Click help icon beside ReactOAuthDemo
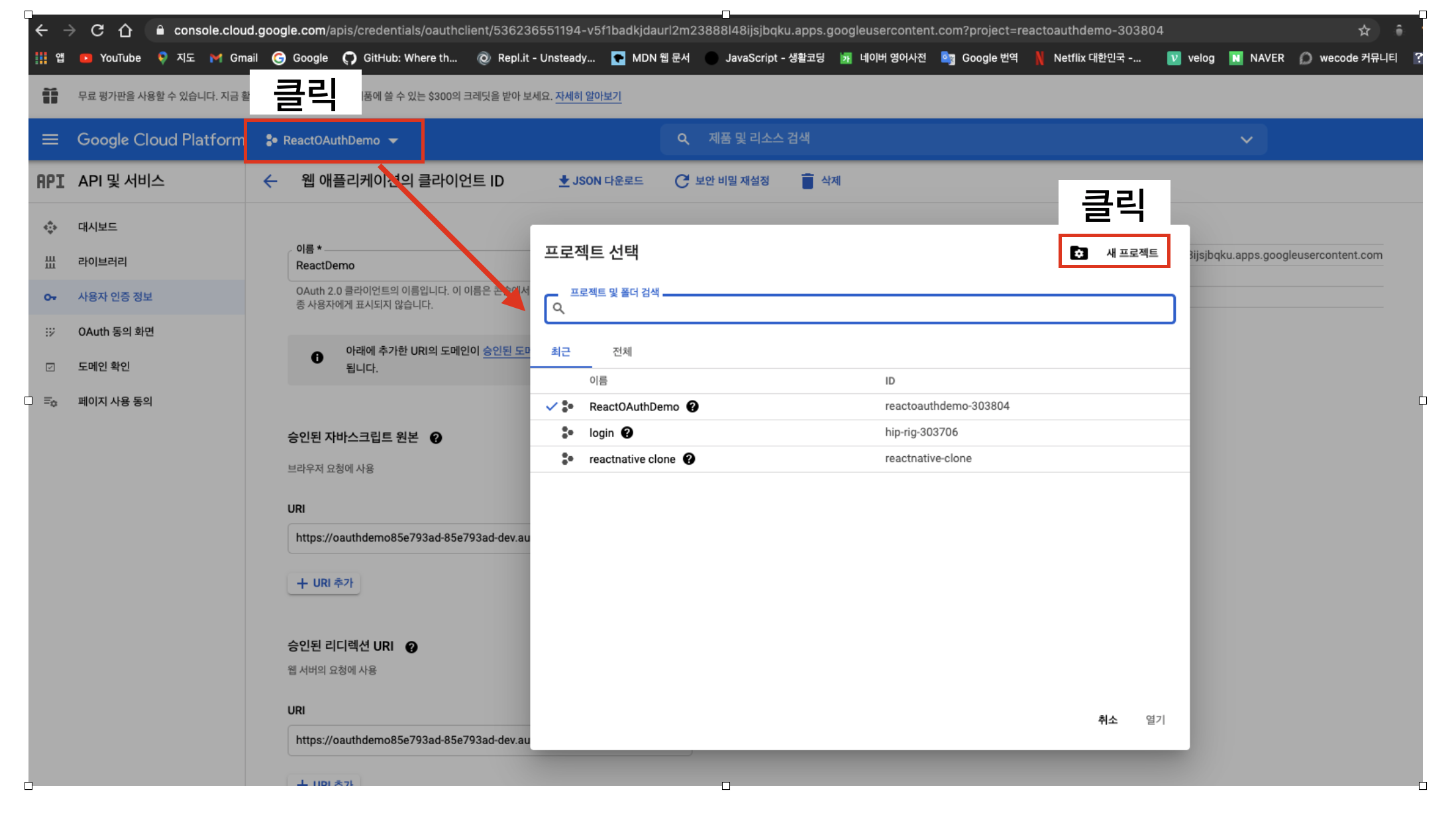1456x817 pixels. (x=692, y=407)
